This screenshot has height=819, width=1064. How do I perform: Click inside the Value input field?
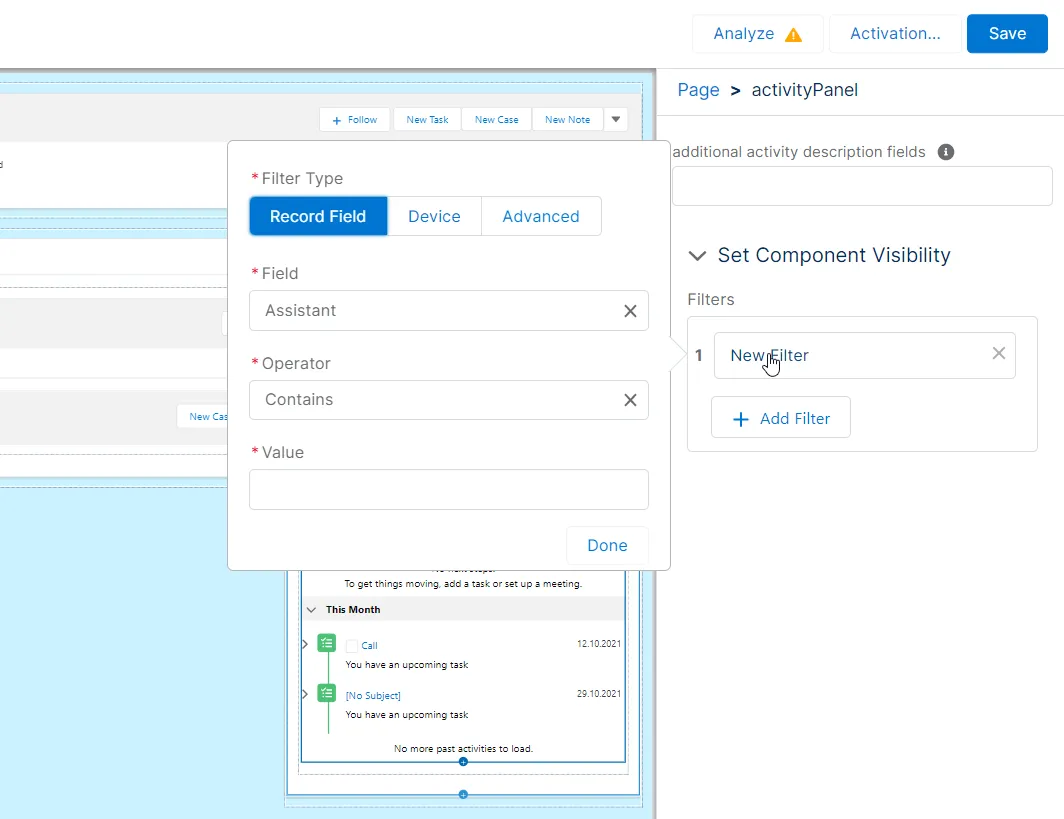(x=448, y=489)
